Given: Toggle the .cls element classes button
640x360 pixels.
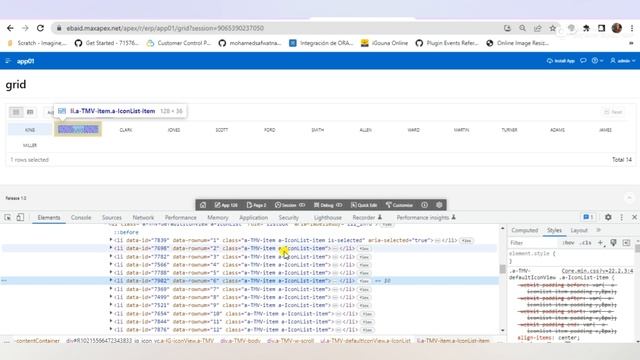Looking at the screenshot, I should click(x=586, y=243).
